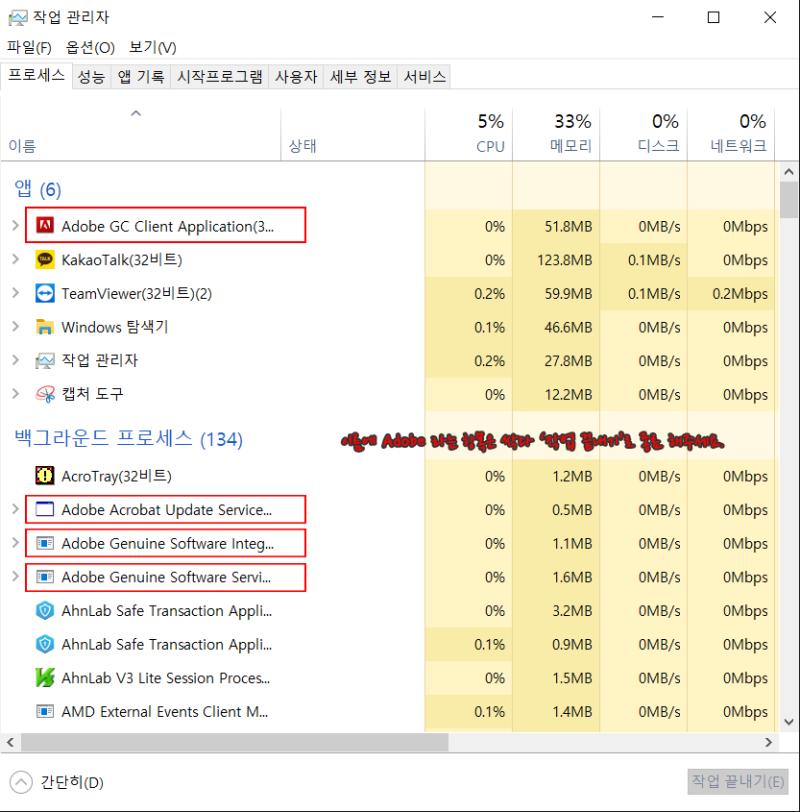The width and height of the screenshot is (800, 812).
Task: Click the Adobe Genuine Software Integ... icon
Action: point(45,543)
